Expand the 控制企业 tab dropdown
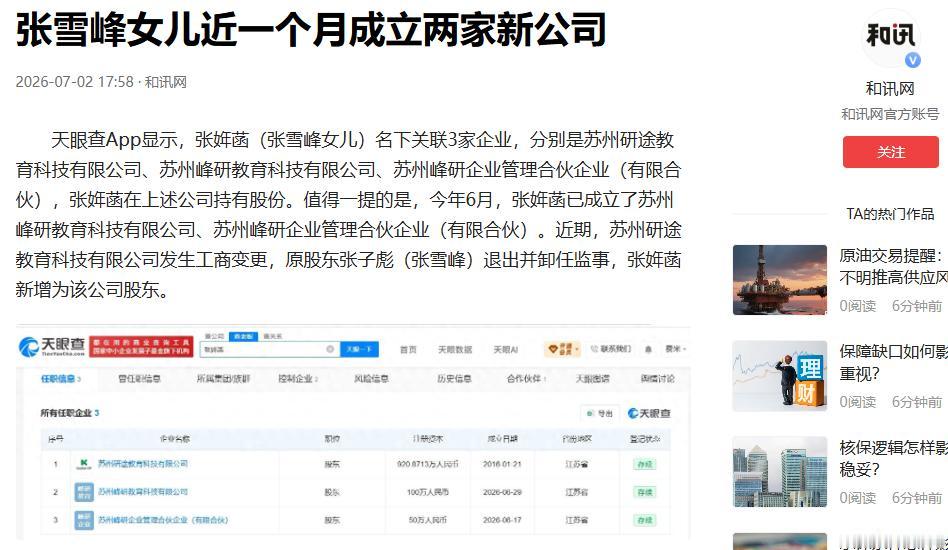Viewport: 948px width, 550px height. (297, 378)
